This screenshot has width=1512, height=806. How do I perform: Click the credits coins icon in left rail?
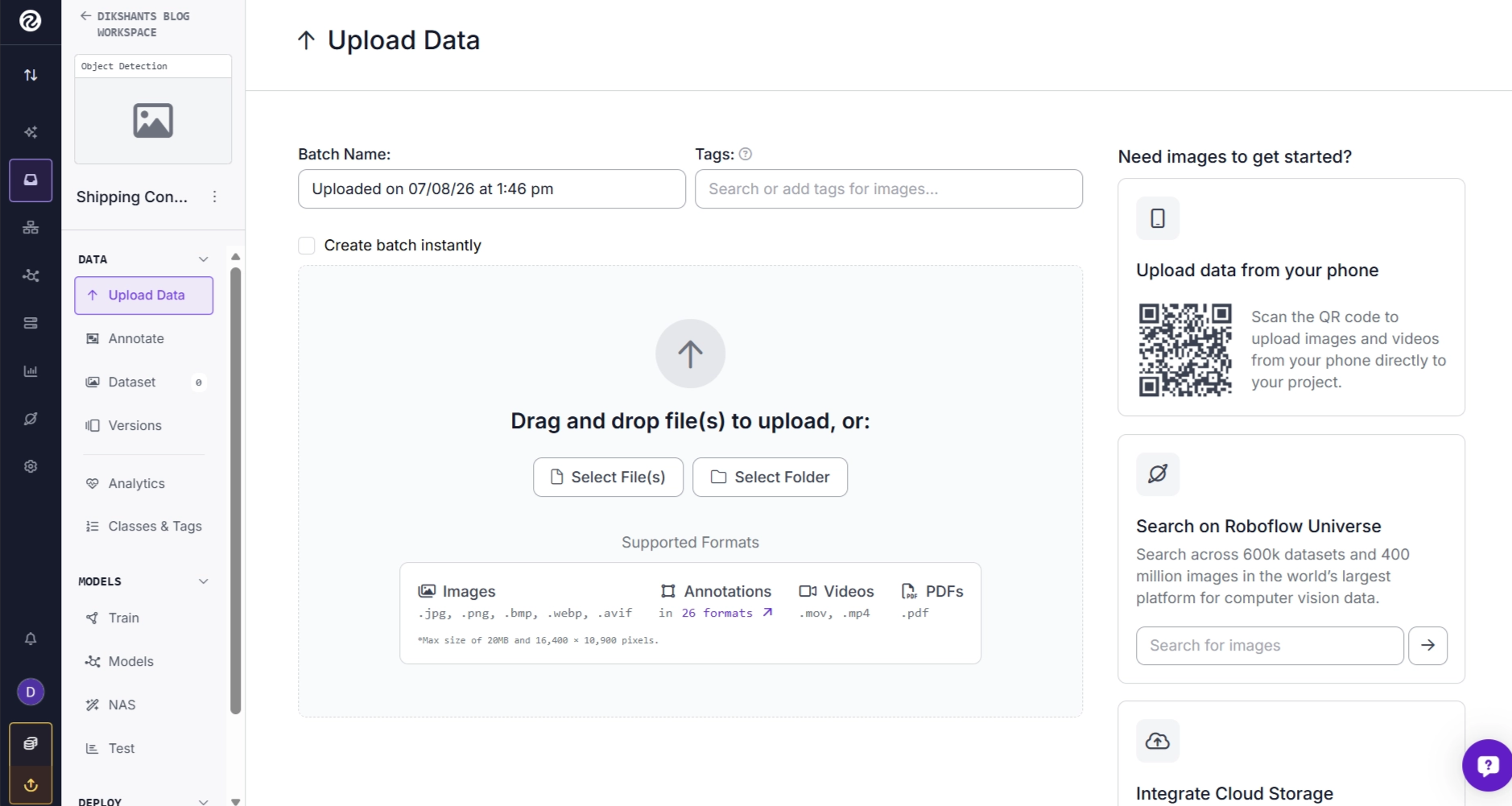[x=31, y=743]
